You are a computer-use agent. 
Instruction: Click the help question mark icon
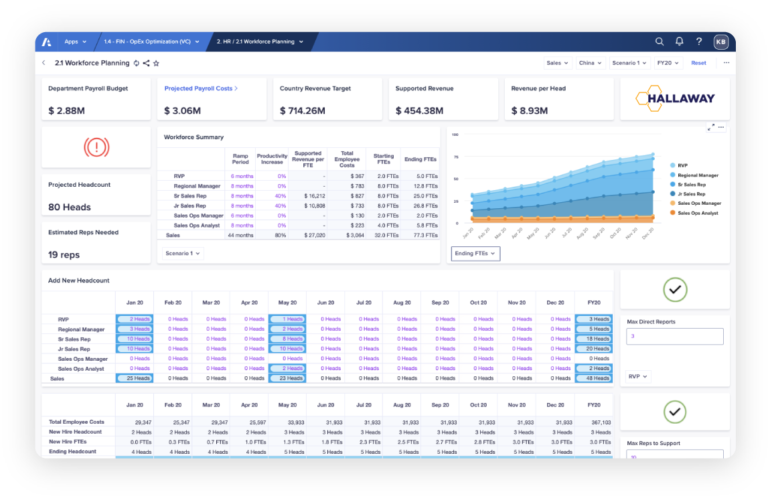pos(699,41)
